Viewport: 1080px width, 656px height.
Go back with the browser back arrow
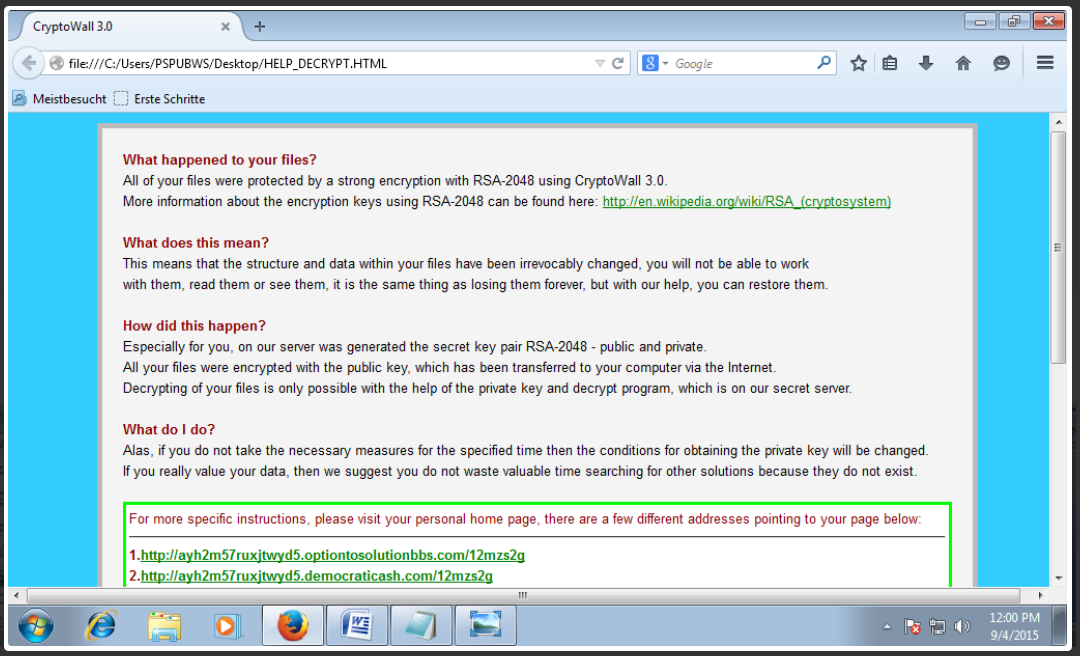tap(28, 63)
